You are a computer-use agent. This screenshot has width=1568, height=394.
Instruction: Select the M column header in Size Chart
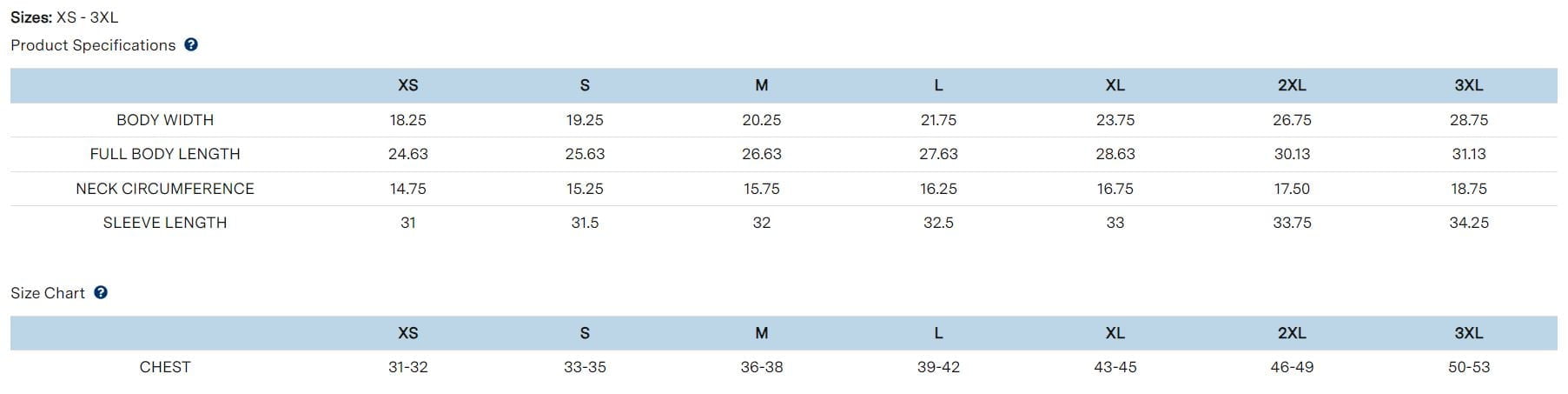pyautogui.click(x=762, y=333)
